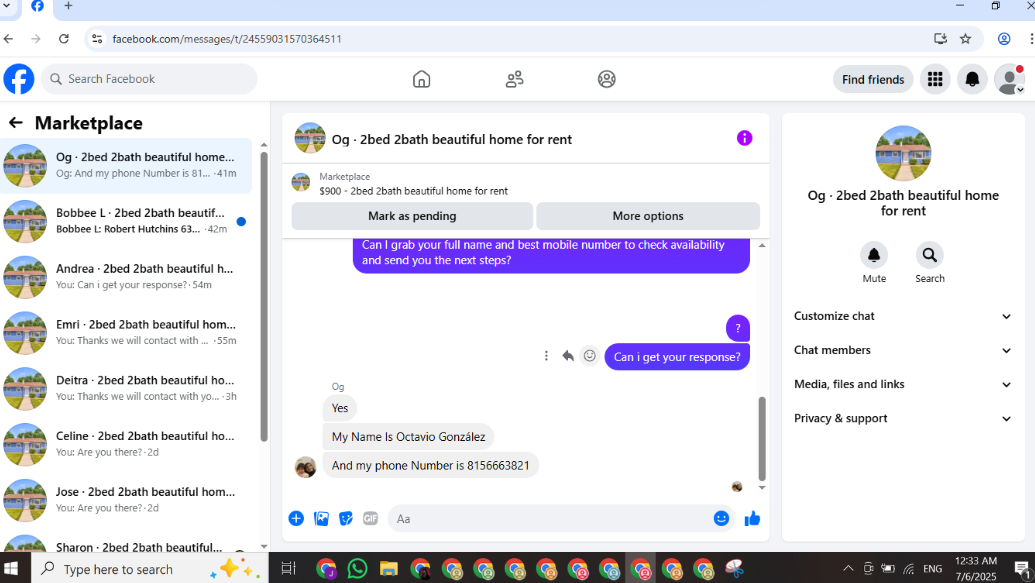Focus Windows 'Type here to search' box
The height and width of the screenshot is (583, 1035).
click(x=148, y=568)
